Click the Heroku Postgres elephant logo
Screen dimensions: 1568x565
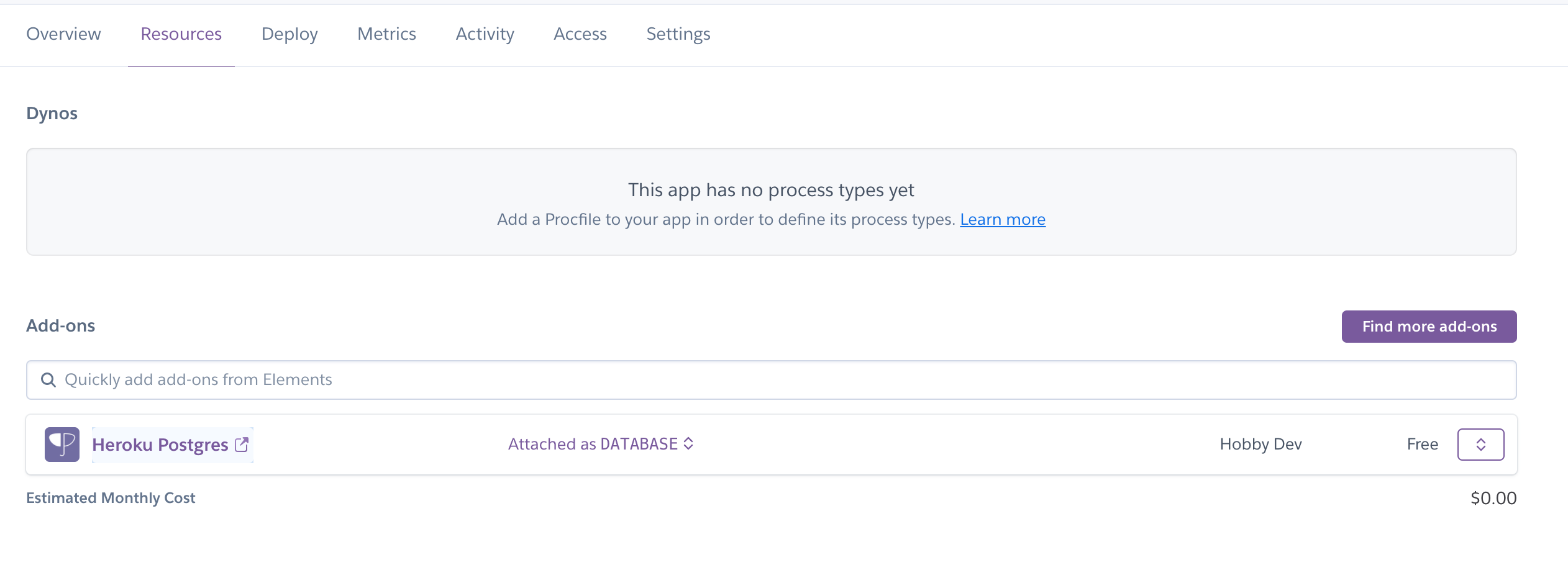click(x=62, y=445)
